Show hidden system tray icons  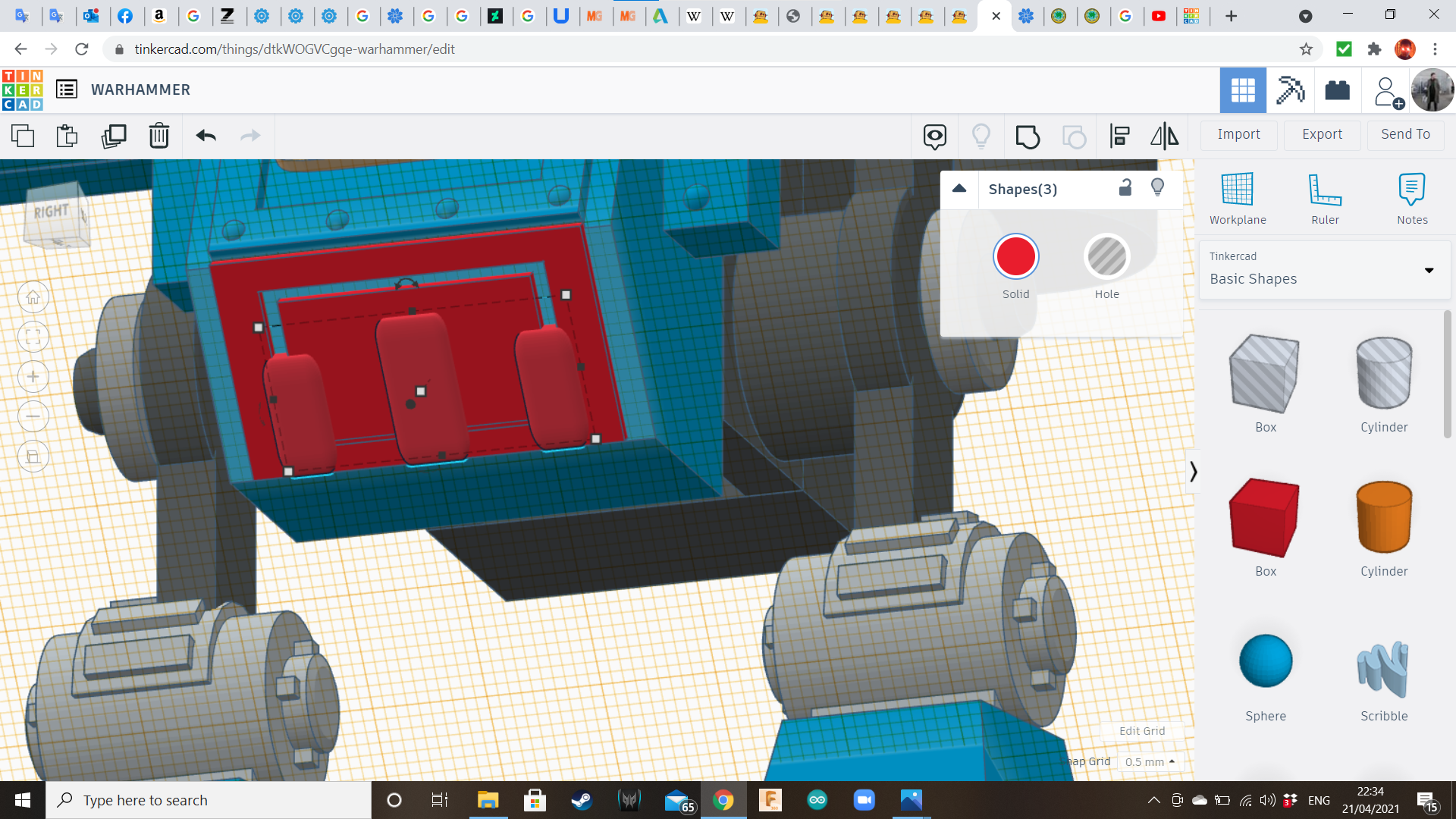[x=1153, y=800]
